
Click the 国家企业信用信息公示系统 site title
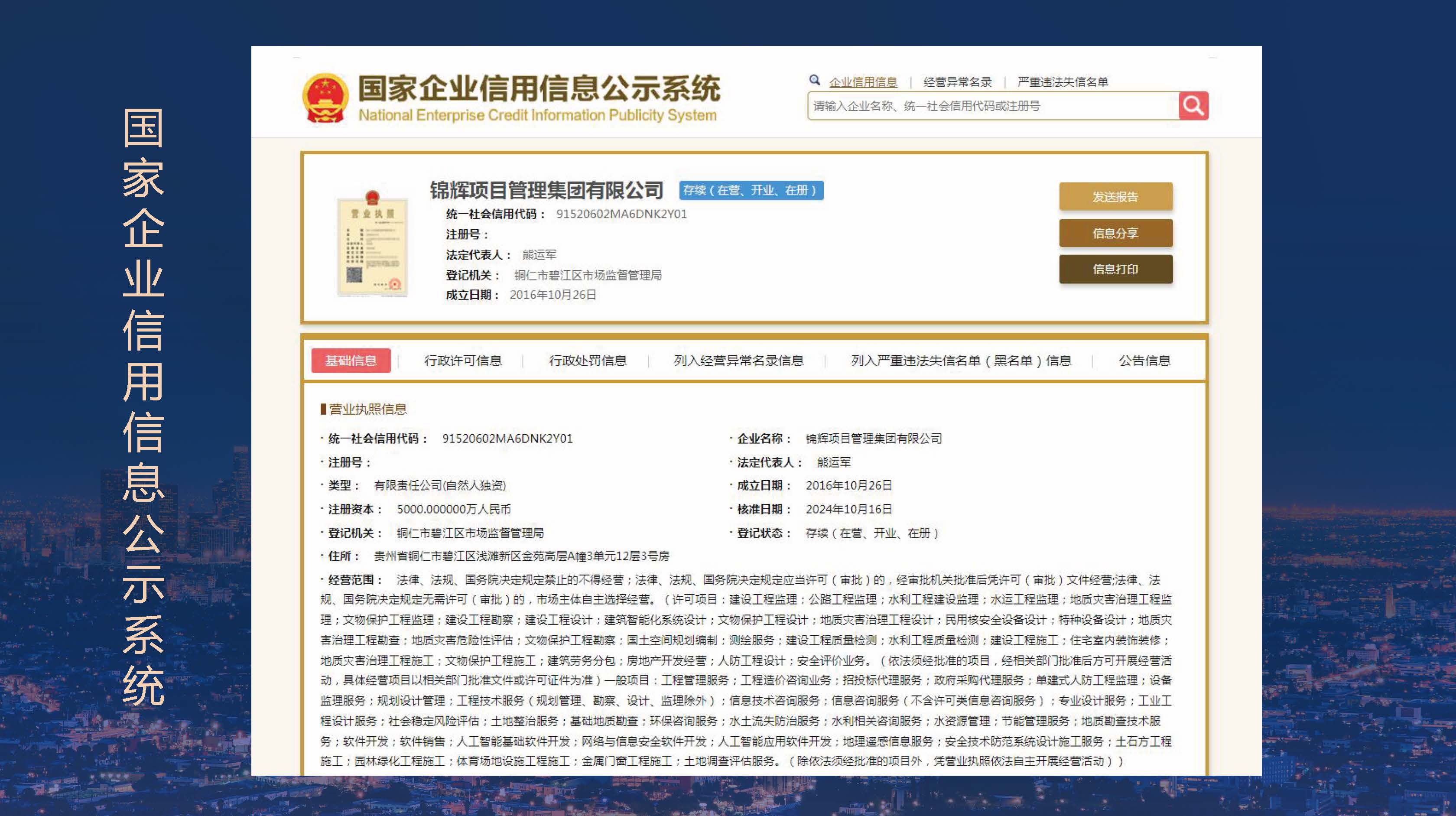[x=539, y=88]
